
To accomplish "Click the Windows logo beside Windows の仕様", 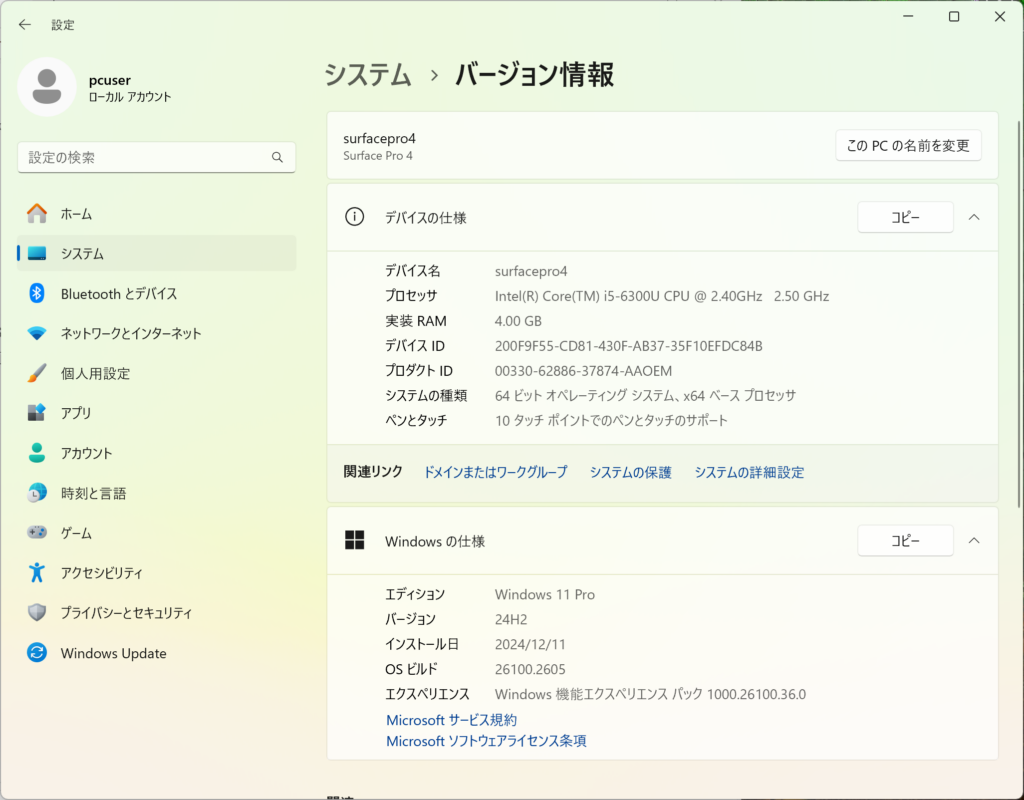I will coord(355,540).
